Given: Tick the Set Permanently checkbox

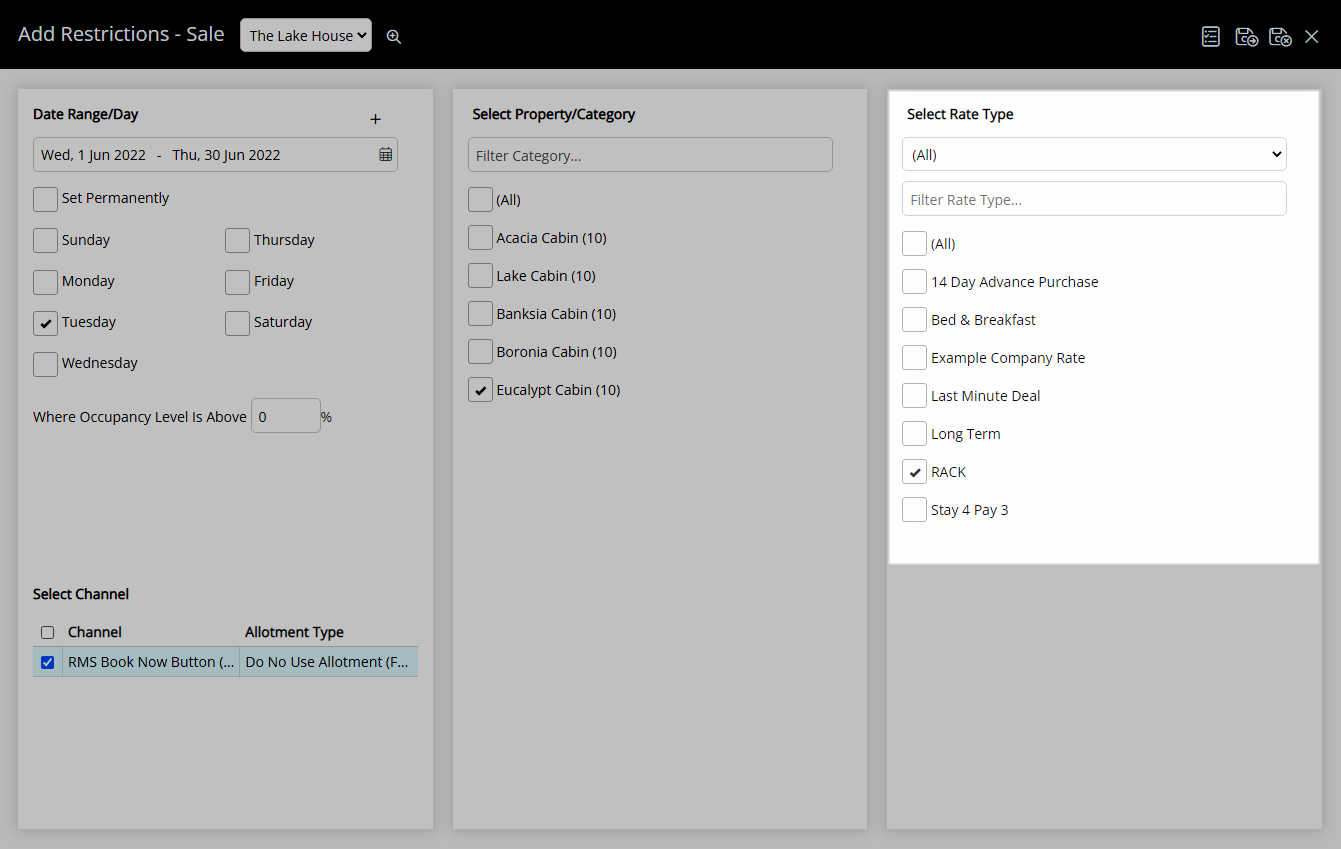Looking at the screenshot, I should click(x=45, y=198).
